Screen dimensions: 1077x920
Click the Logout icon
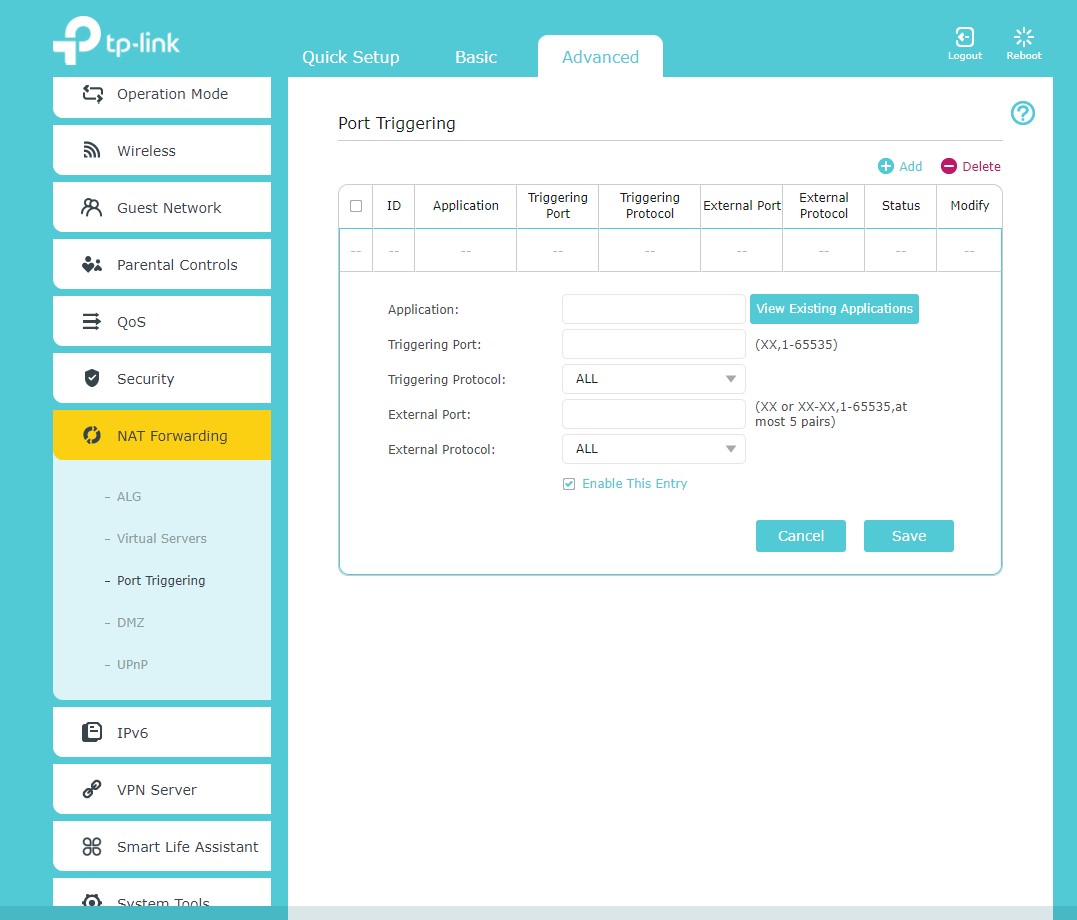[964, 36]
